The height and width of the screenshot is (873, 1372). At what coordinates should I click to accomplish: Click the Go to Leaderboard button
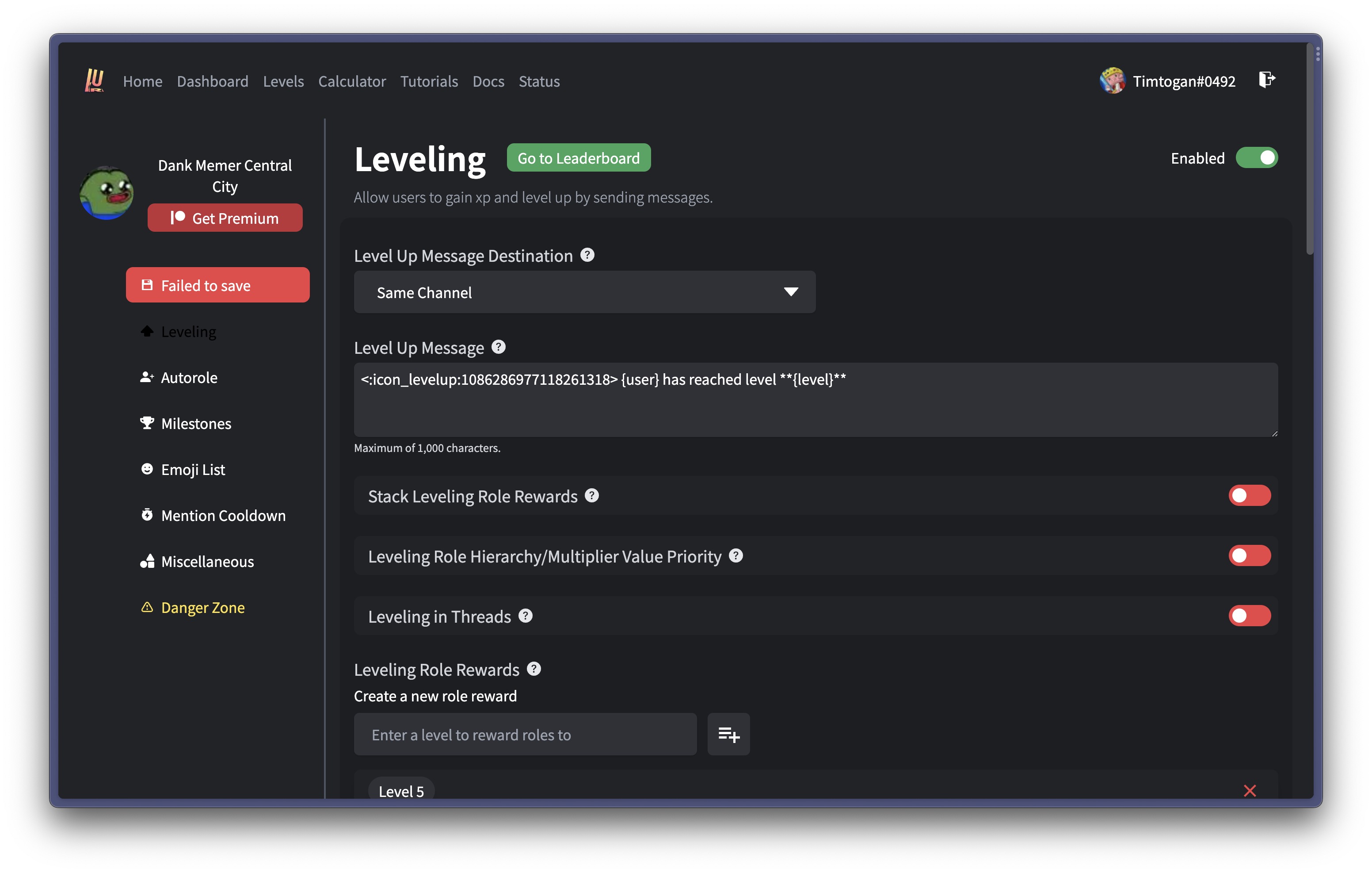click(x=578, y=158)
